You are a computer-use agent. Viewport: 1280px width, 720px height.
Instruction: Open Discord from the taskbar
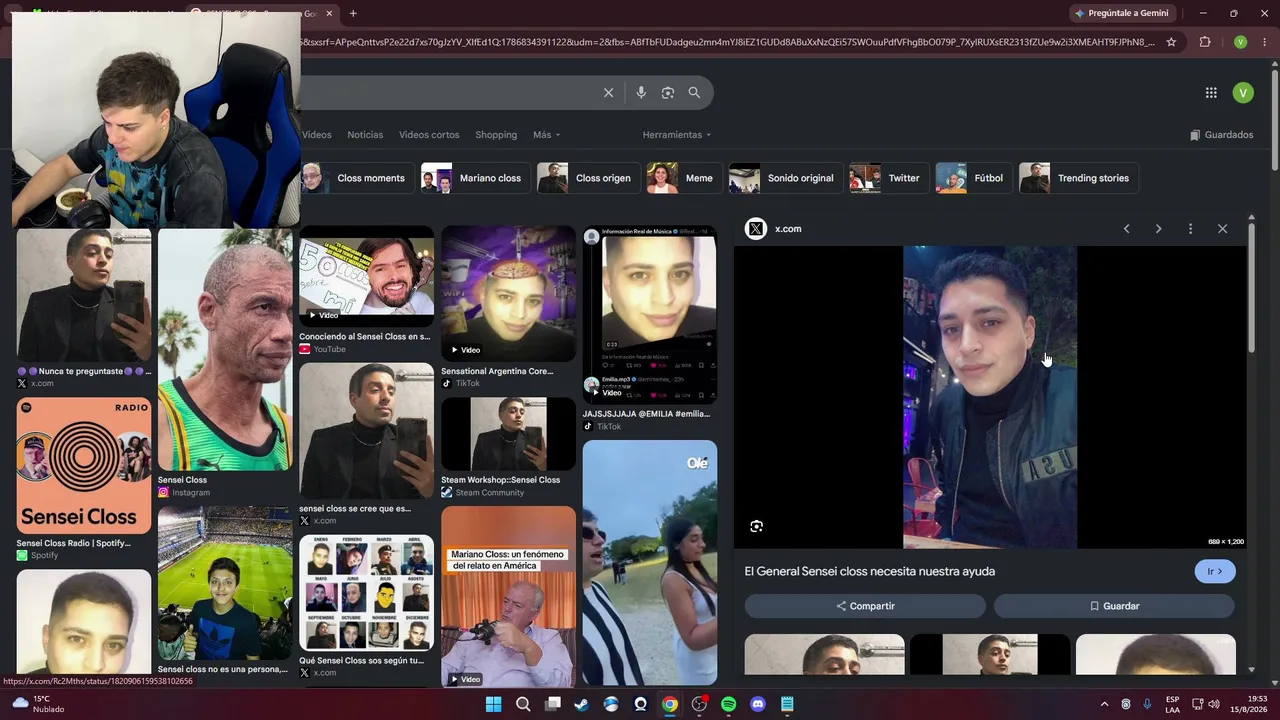758,704
